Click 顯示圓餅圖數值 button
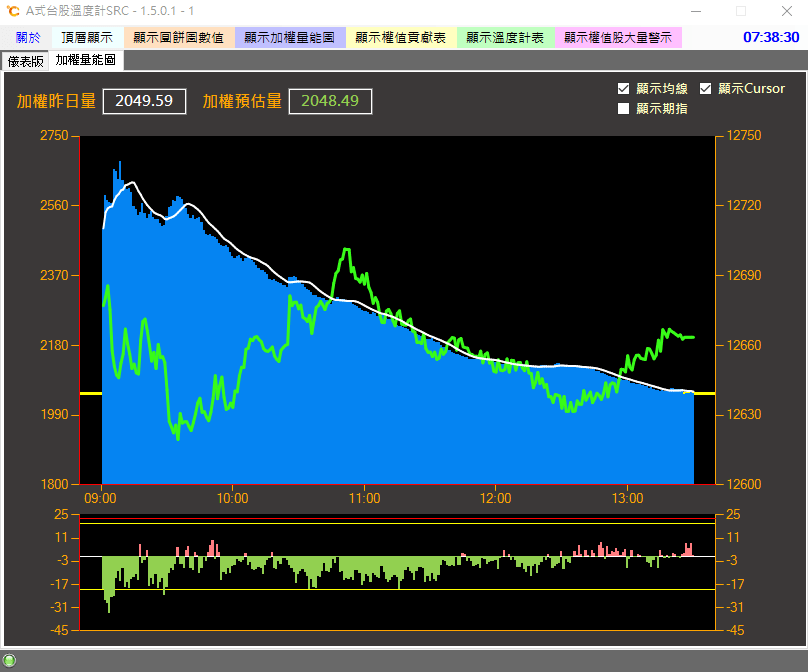Viewport: 808px width, 672px height. (x=179, y=38)
